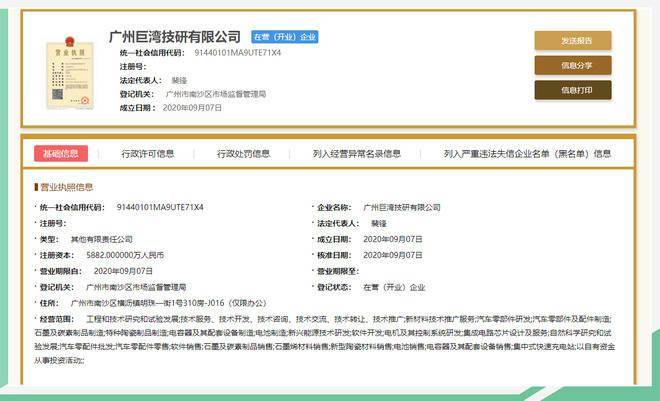Click the 发送报告 button
The height and width of the screenshot is (401, 660).
573,41
